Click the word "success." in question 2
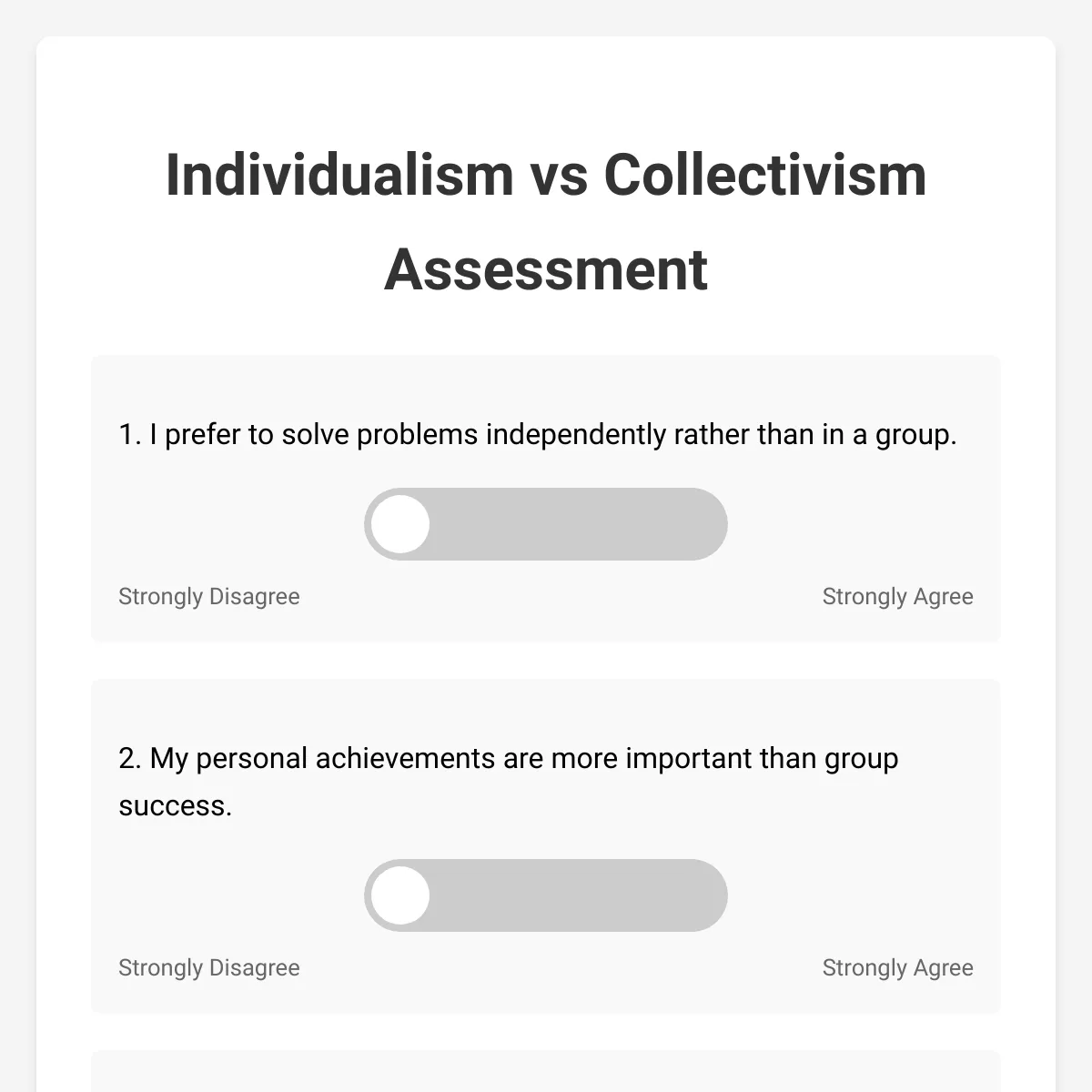The height and width of the screenshot is (1092, 1092). (176, 806)
